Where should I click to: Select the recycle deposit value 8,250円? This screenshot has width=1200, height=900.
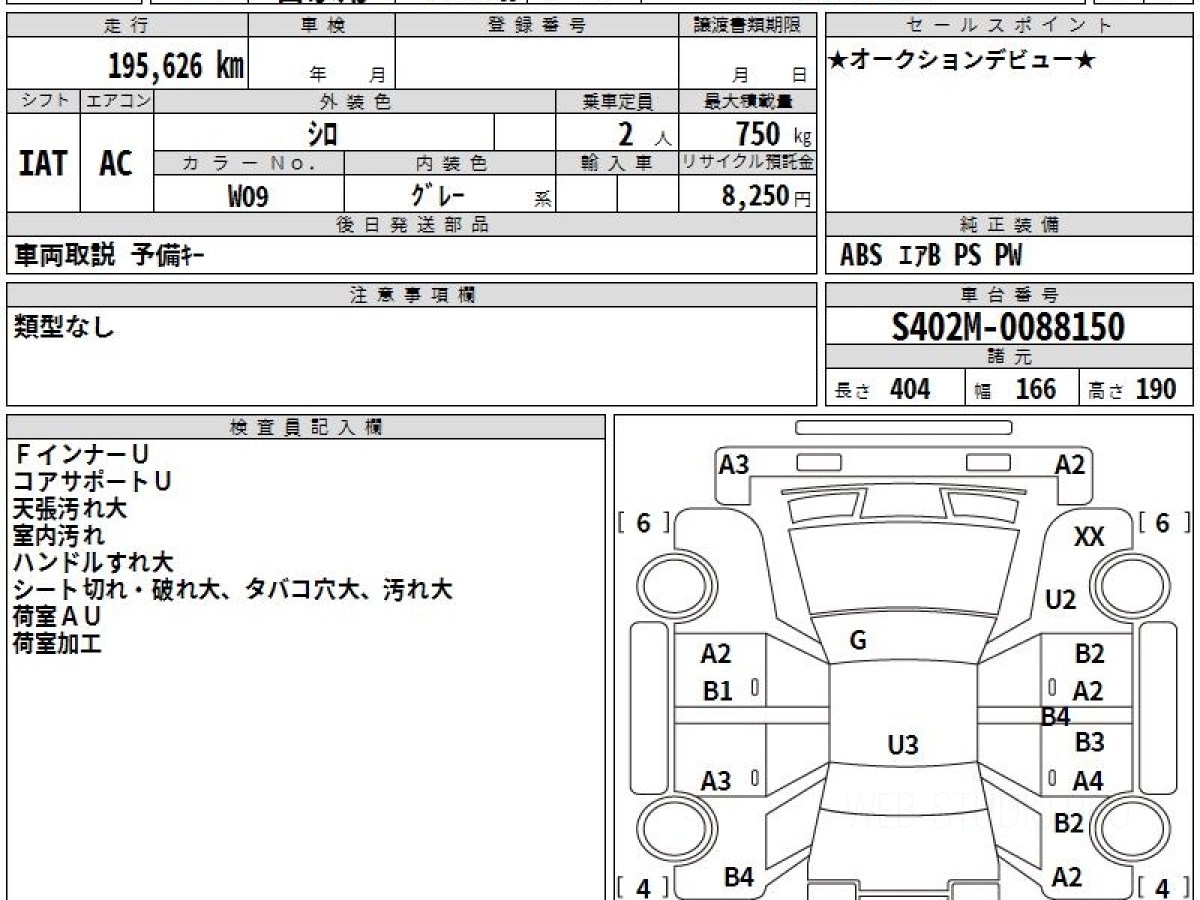766,196
